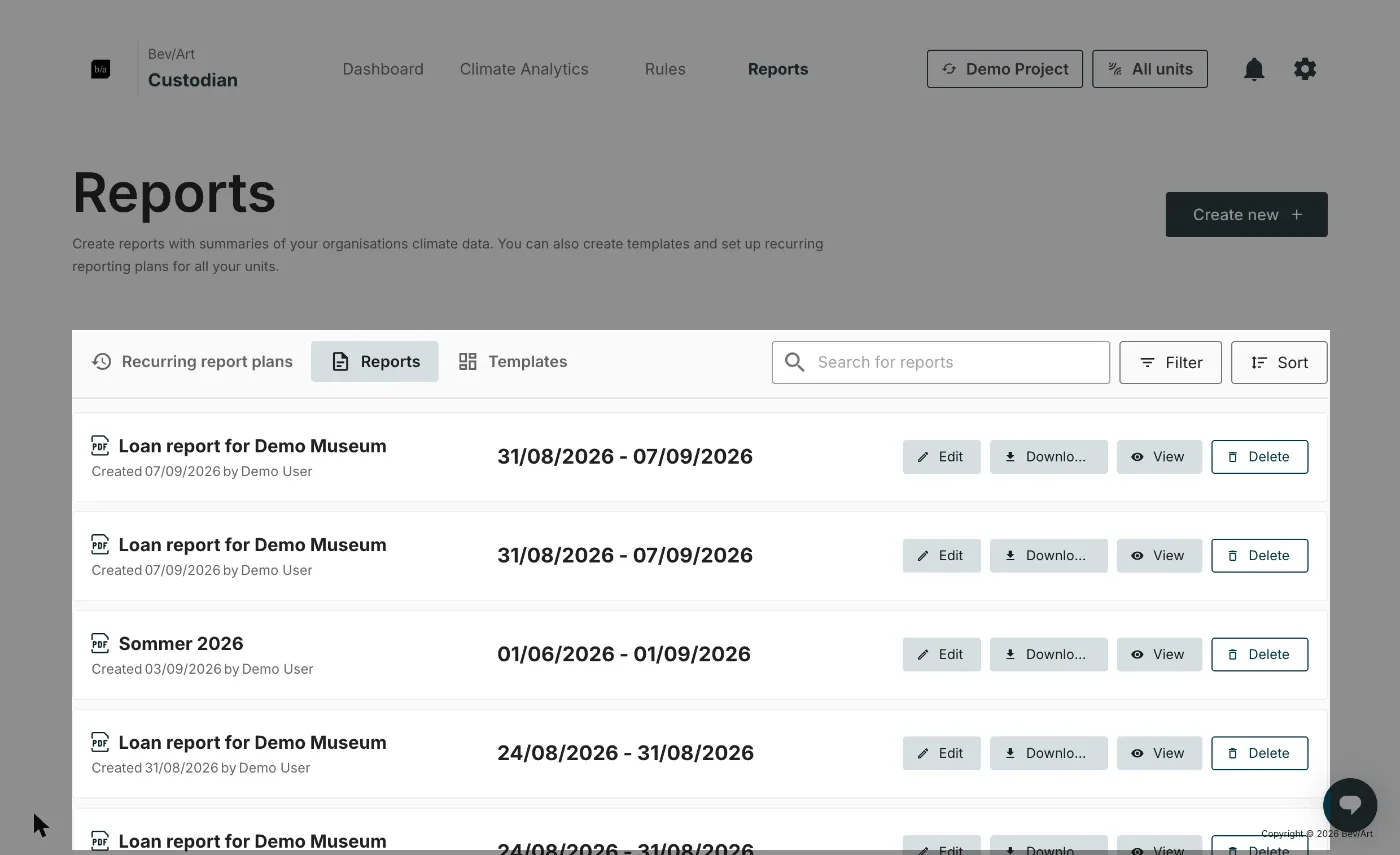Open the Filter options
Viewport: 1400px width, 855px height.
[x=1171, y=362]
